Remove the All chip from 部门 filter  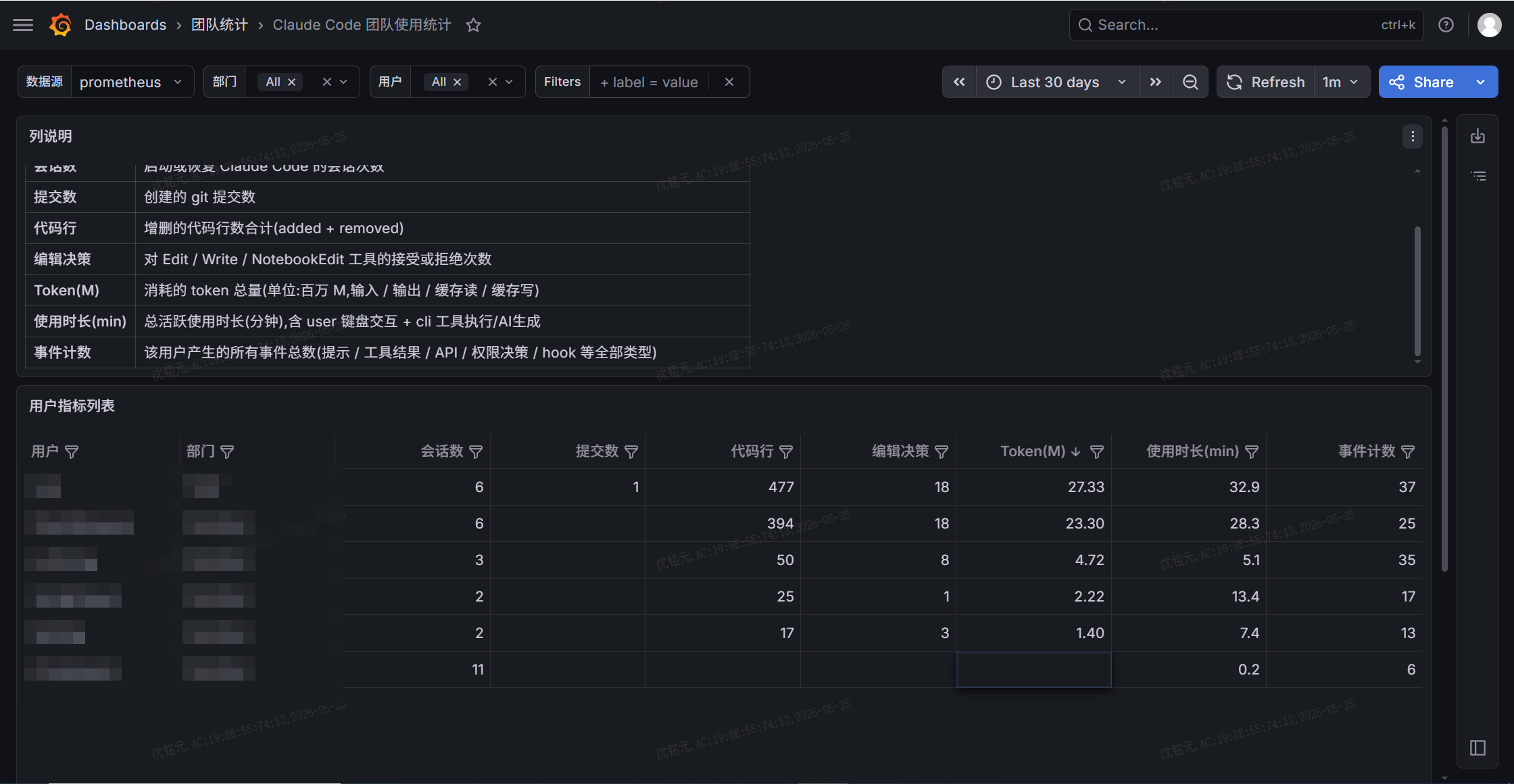point(292,82)
